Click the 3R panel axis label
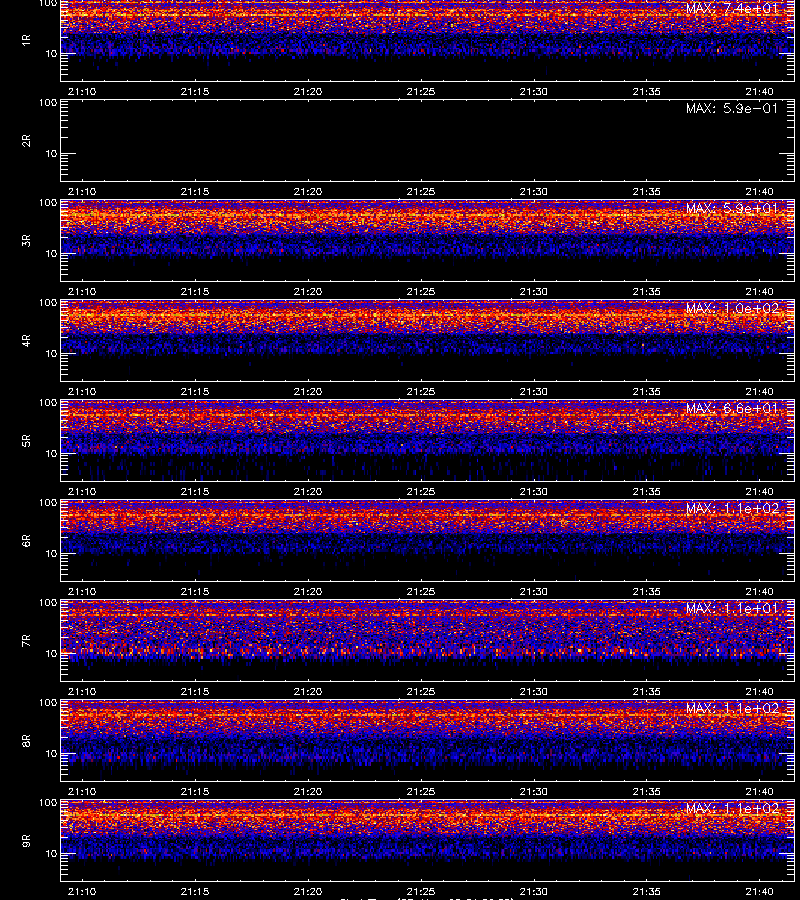This screenshot has width=800, height=900. tap(26, 240)
